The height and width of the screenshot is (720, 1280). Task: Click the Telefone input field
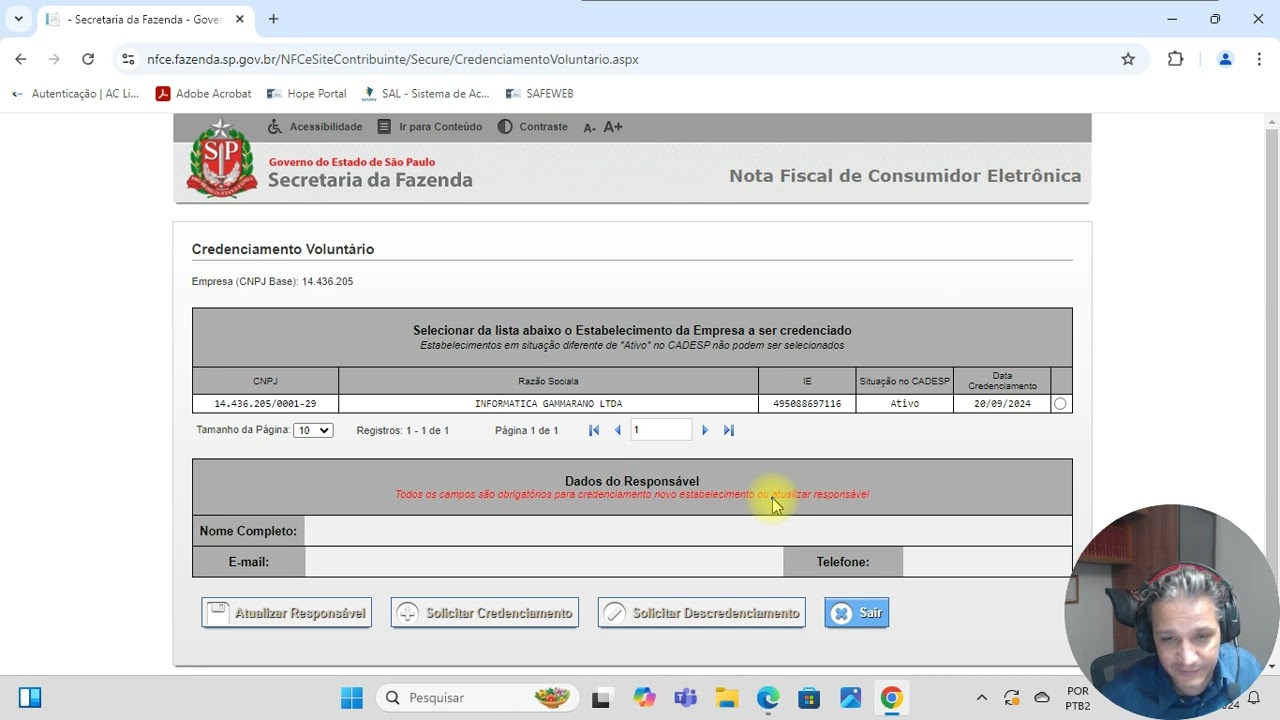coord(987,562)
